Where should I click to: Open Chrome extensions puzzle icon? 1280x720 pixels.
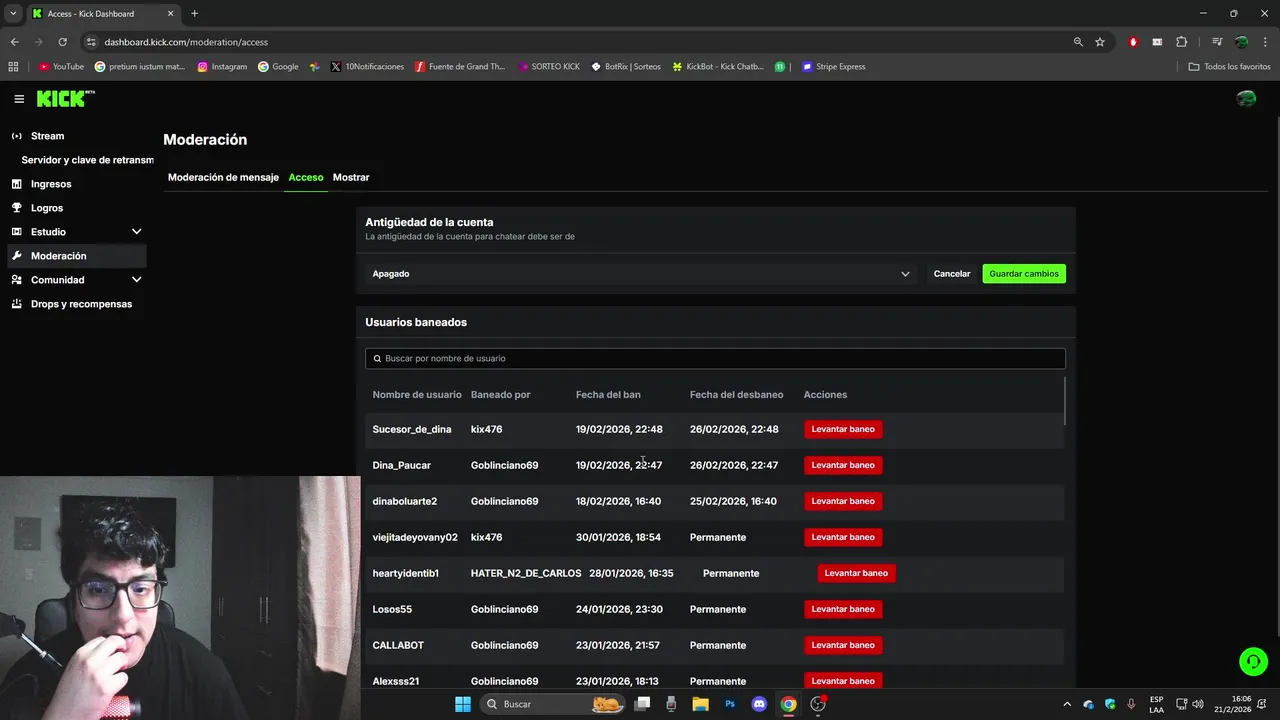click(1181, 42)
